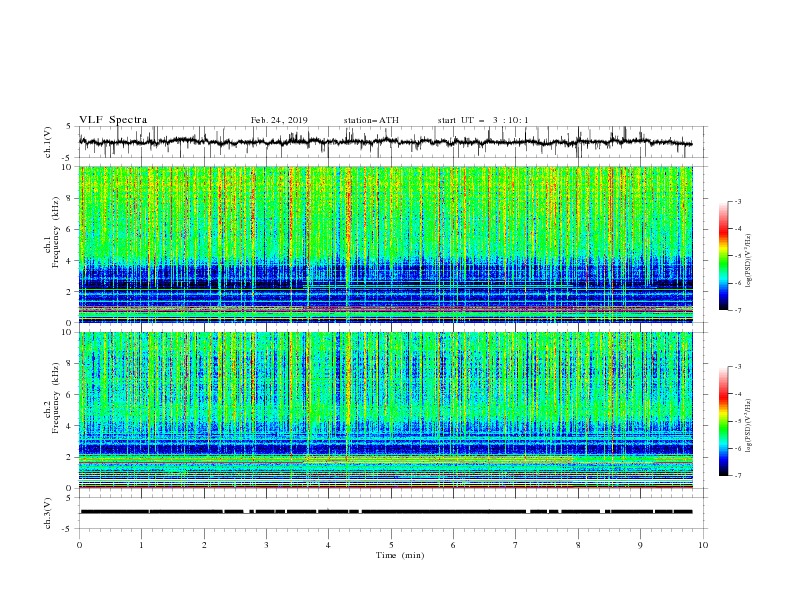Click the ch.2 spectrogram panel
The image size is (792, 612).
pos(385,410)
